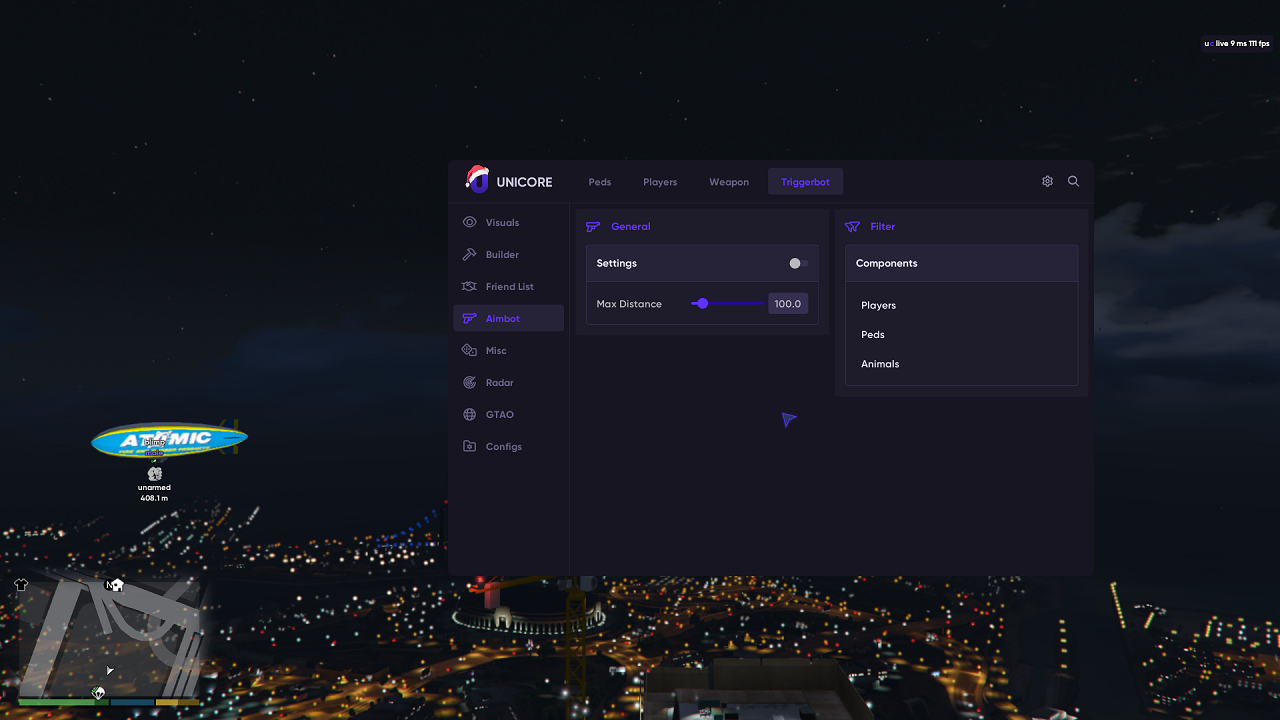Select Animals in Components filter
Viewport: 1280px width, 720px height.
880,364
